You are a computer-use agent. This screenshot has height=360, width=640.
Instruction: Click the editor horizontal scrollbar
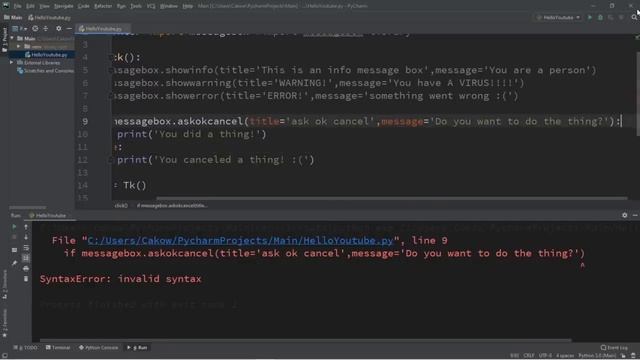(392, 199)
